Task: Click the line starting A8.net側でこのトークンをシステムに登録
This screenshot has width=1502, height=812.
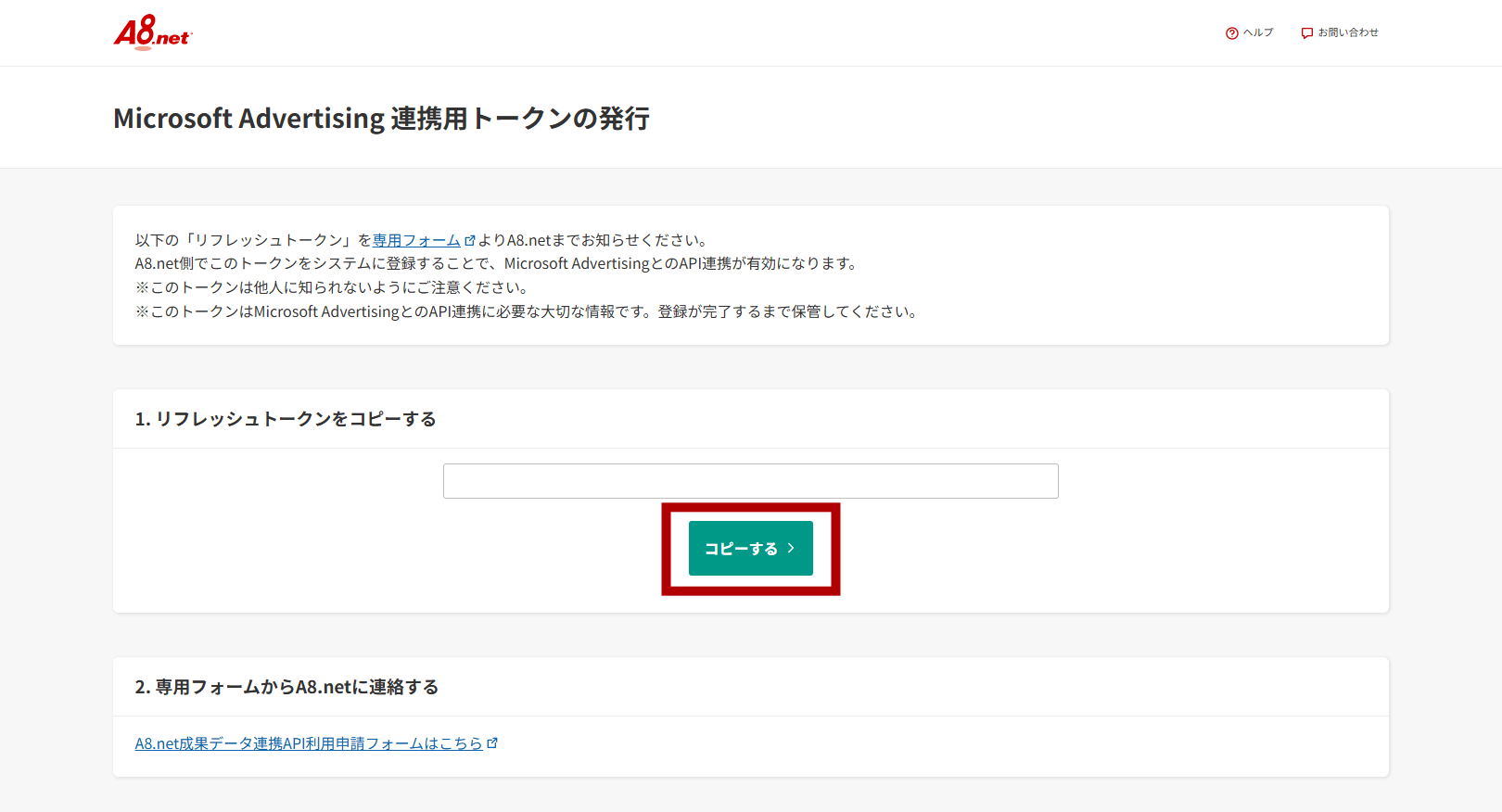Action: point(498,263)
